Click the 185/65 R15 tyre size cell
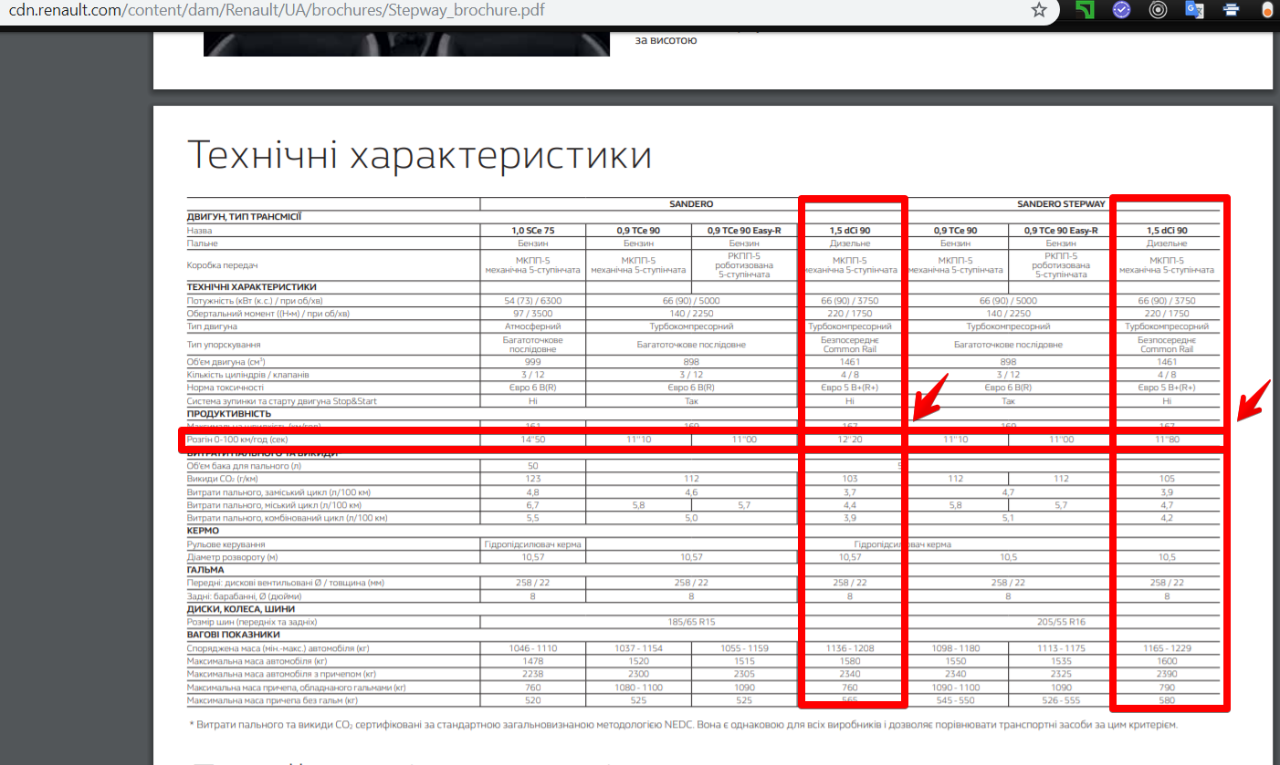The width and height of the screenshot is (1280, 765). 692,622
